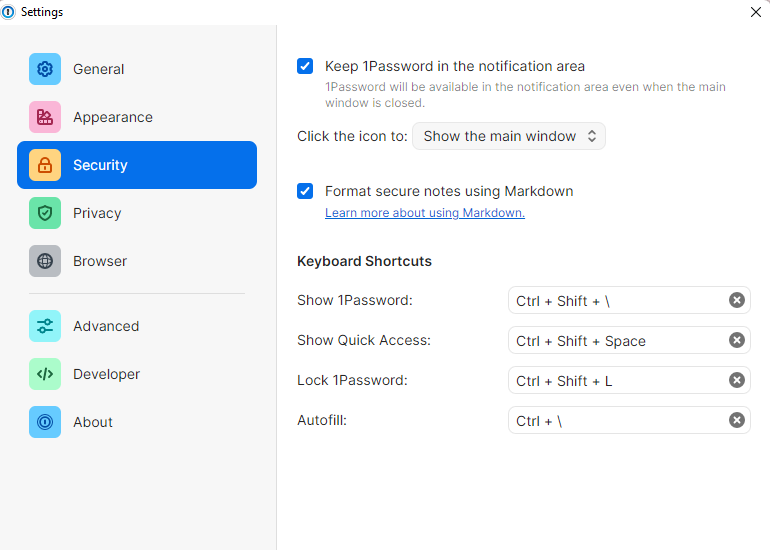This screenshot has height=550, width=770.
Task: Click the General gear icon in sidebar
Action: point(45,69)
